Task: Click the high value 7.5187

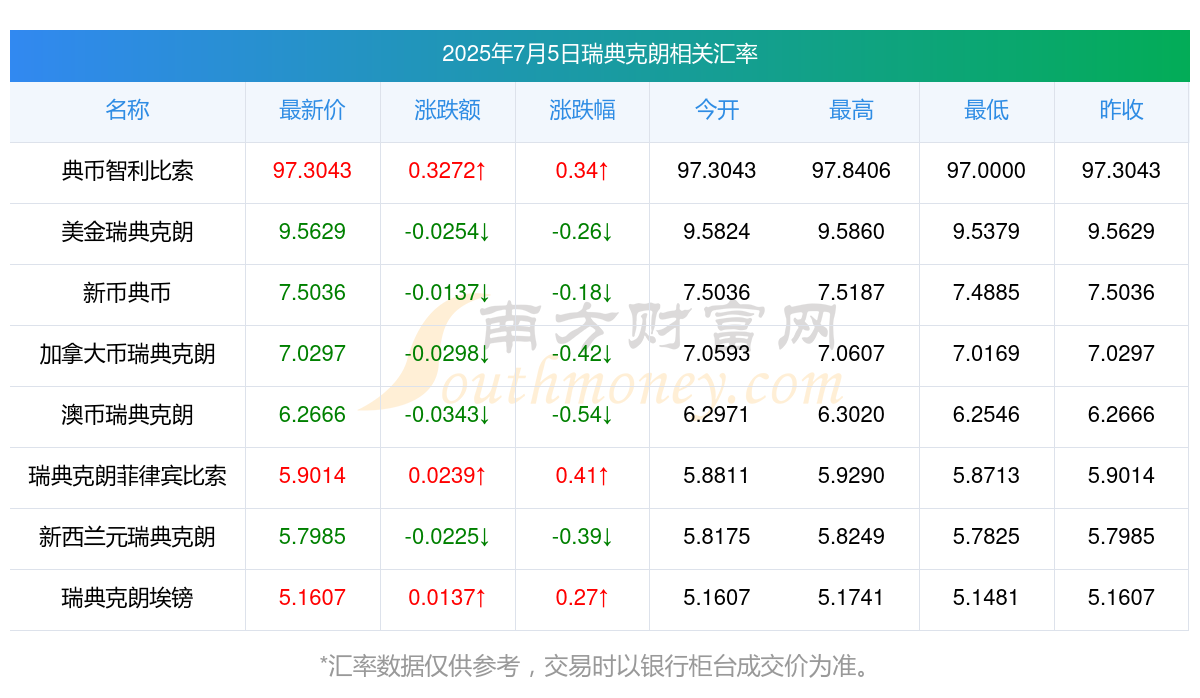Action: click(851, 293)
